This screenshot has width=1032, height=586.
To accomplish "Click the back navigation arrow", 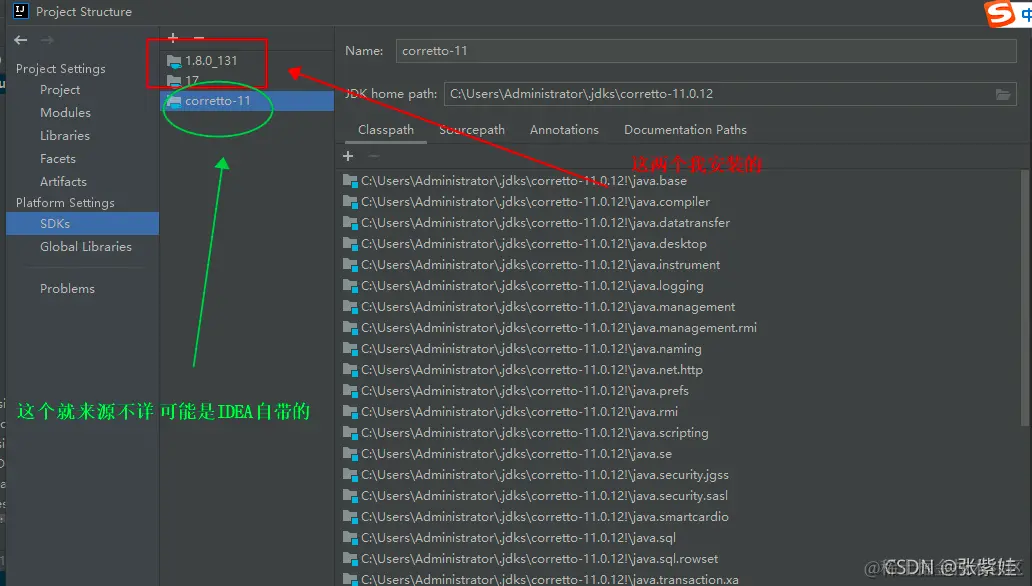I will click(x=20, y=40).
